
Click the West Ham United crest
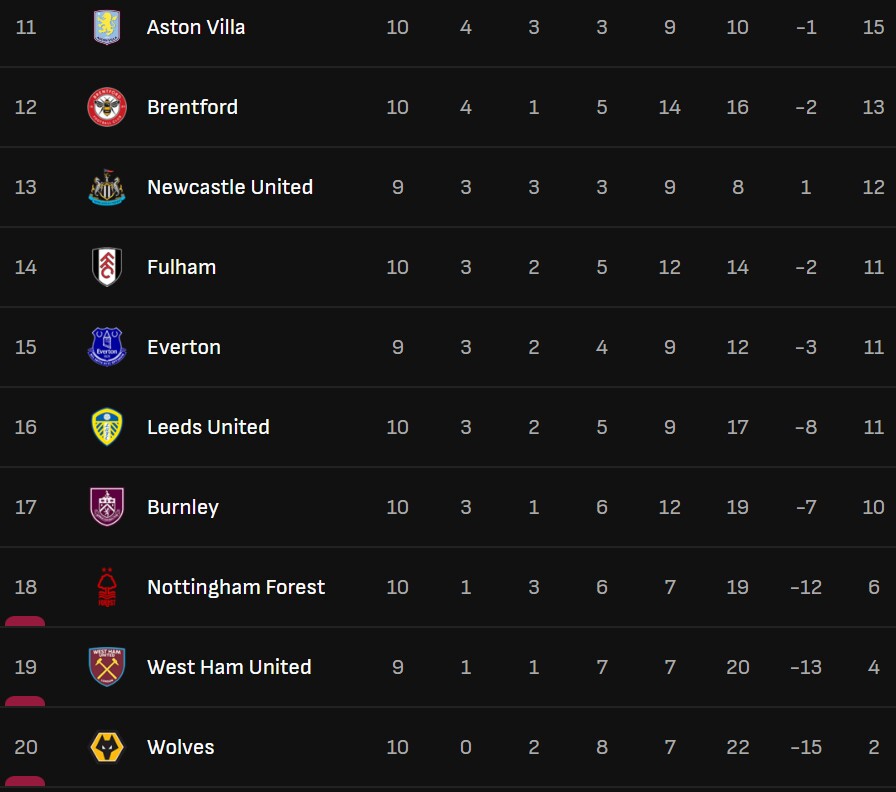(106, 667)
